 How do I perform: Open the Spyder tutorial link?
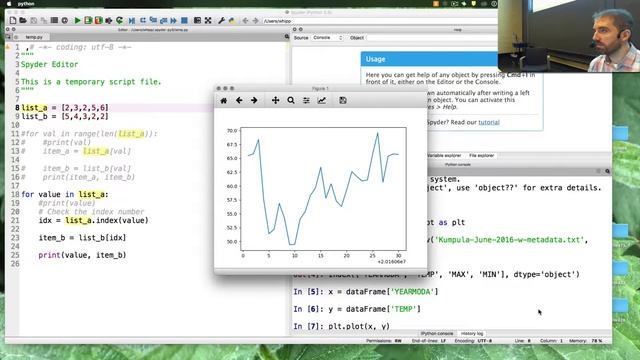(489, 122)
